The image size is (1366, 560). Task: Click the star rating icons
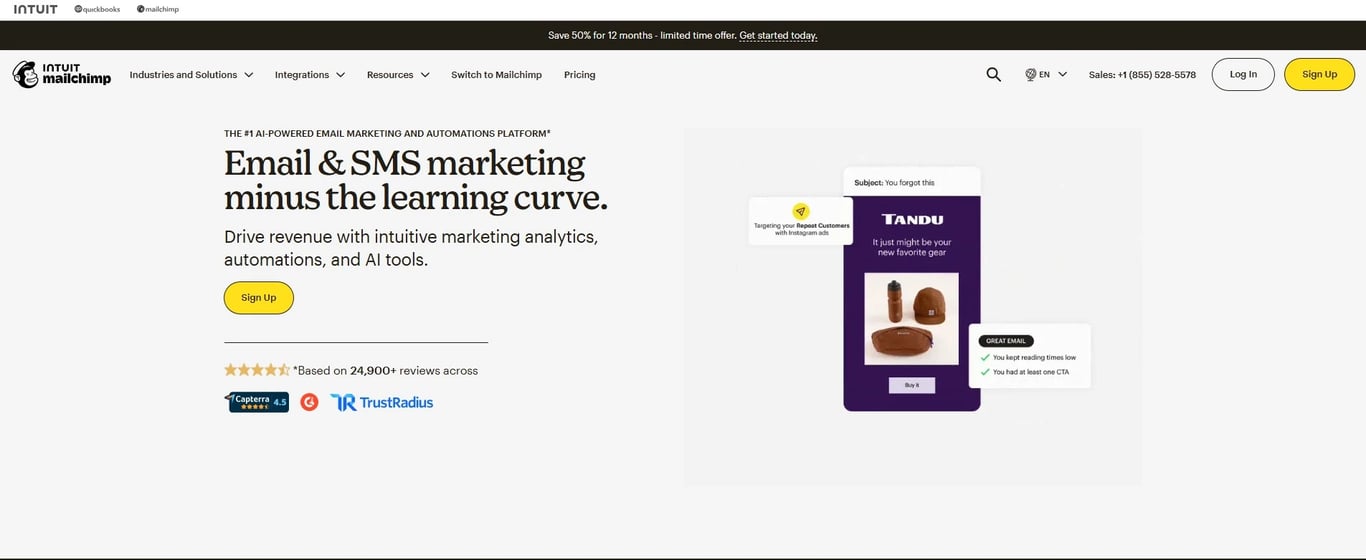pos(257,370)
